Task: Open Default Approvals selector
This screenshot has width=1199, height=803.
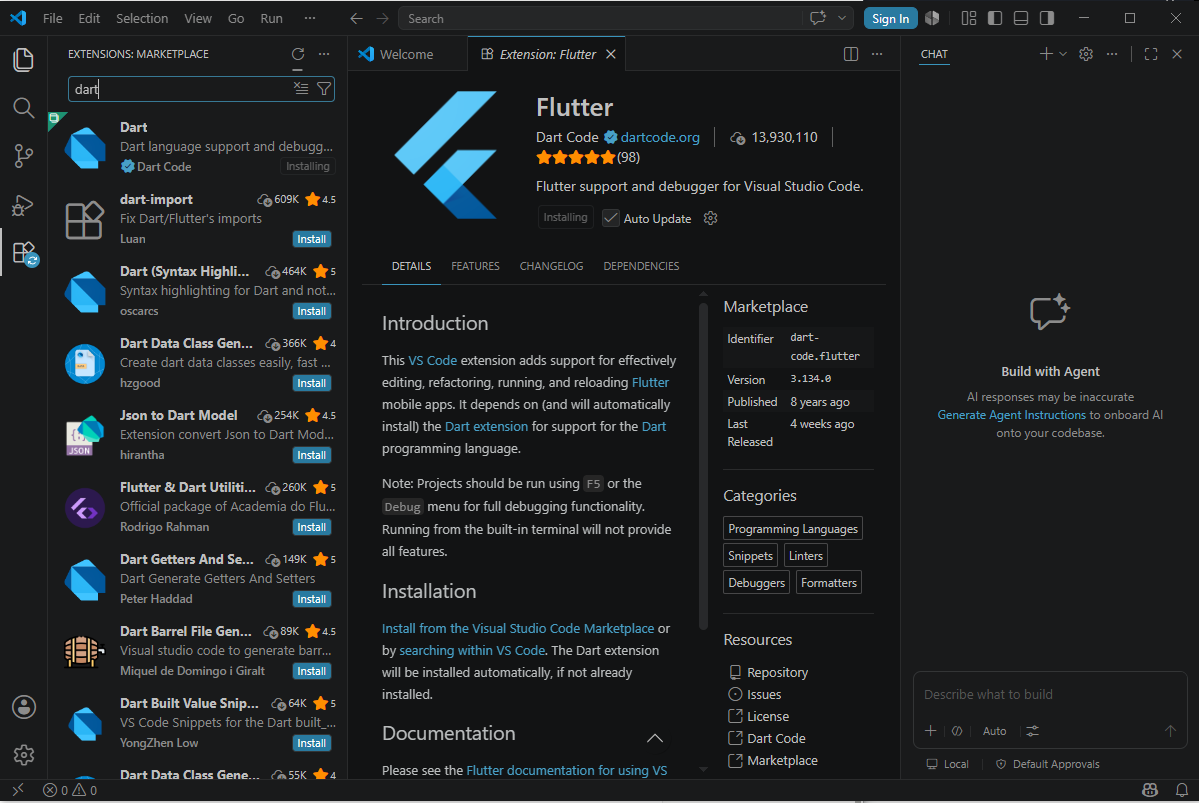Action: pyautogui.click(x=1048, y=764)
